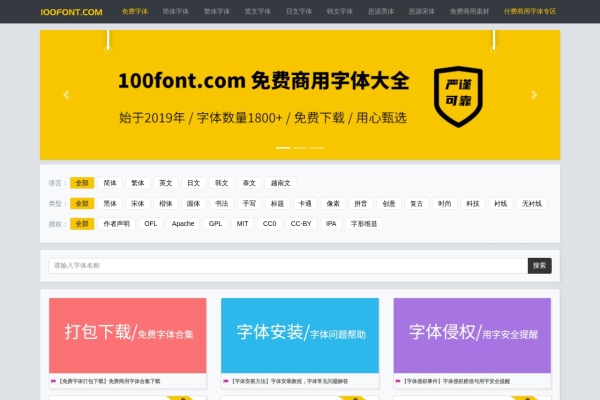The image size is (600, 400).
Task: Filter language by 越南文
Action: (280, 183)
